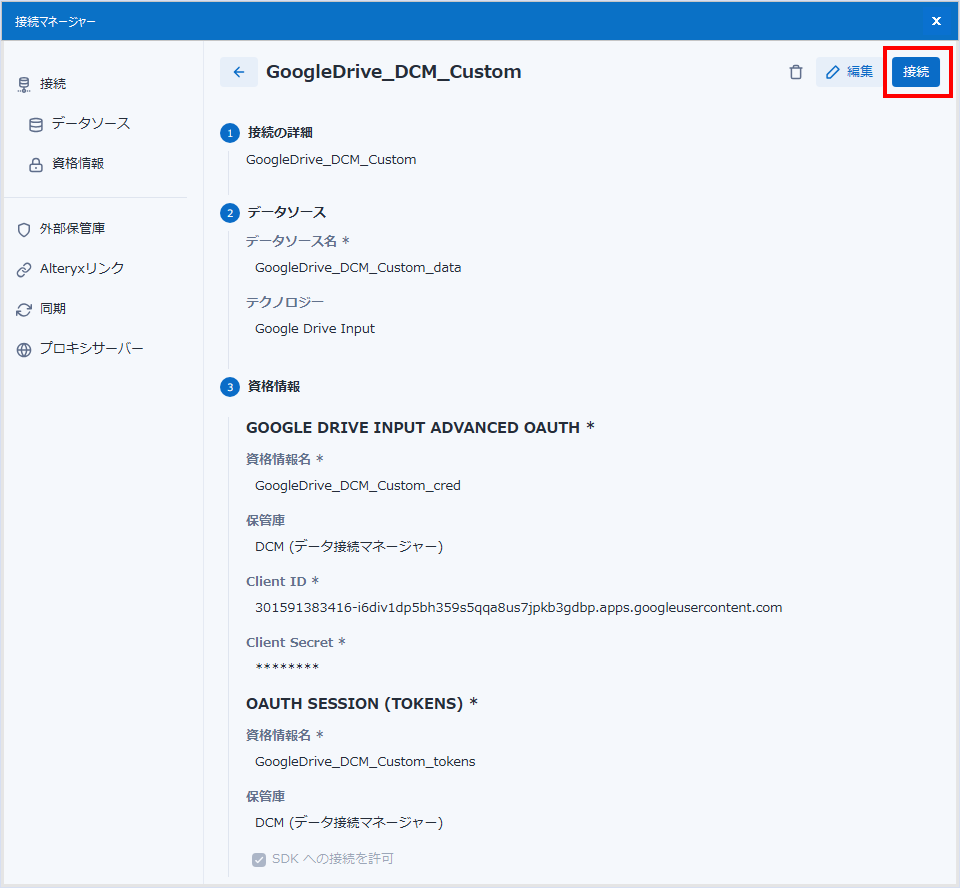The width and height of the screenshot is (960, 888).
Task: Click the back arrow beside GoogleDrive_DCM_Custom title
Action: [238, 72]
